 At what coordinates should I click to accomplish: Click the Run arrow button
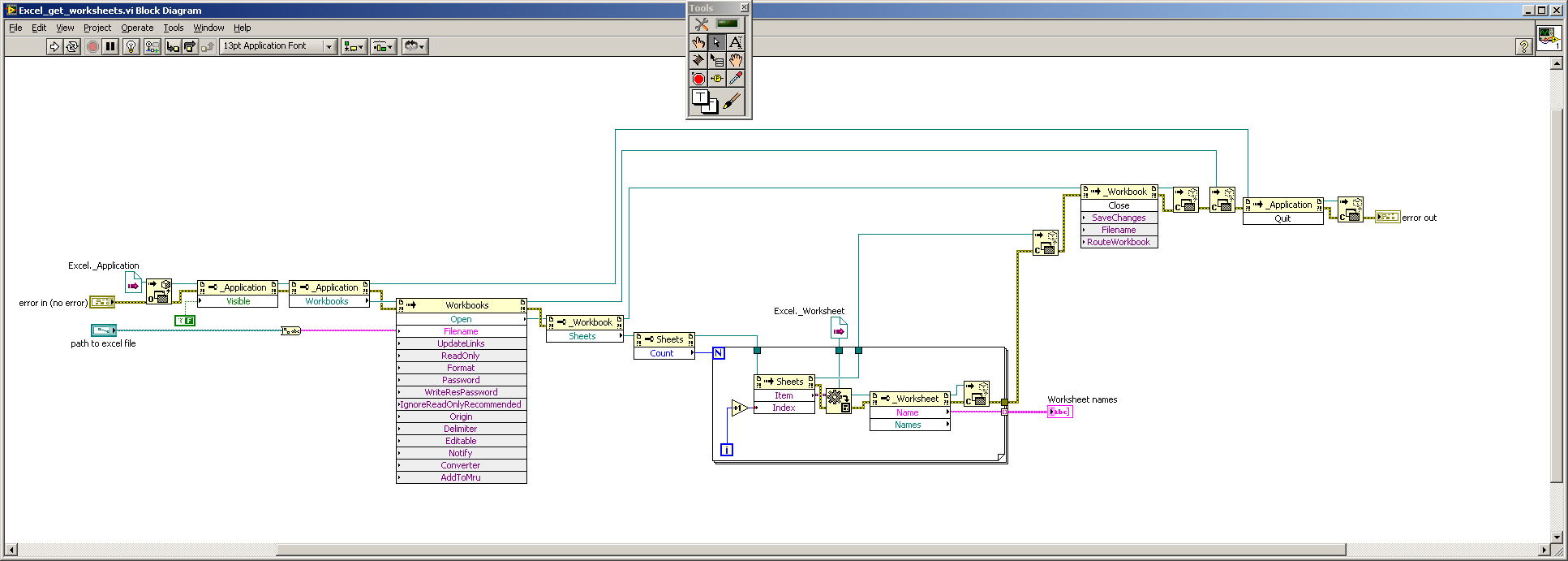54,46
